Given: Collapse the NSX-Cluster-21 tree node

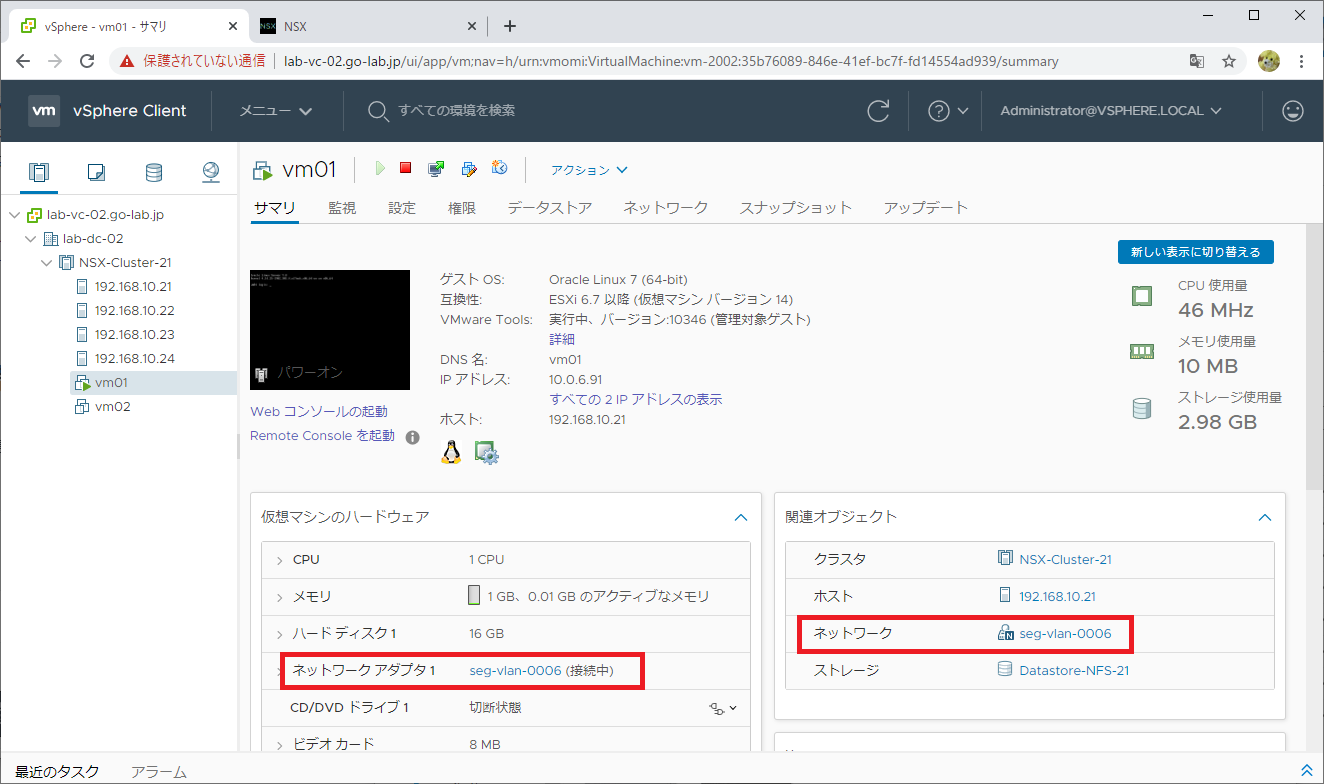Looking at the screenshot, I should pyautogui.click(x=46, y=263).
